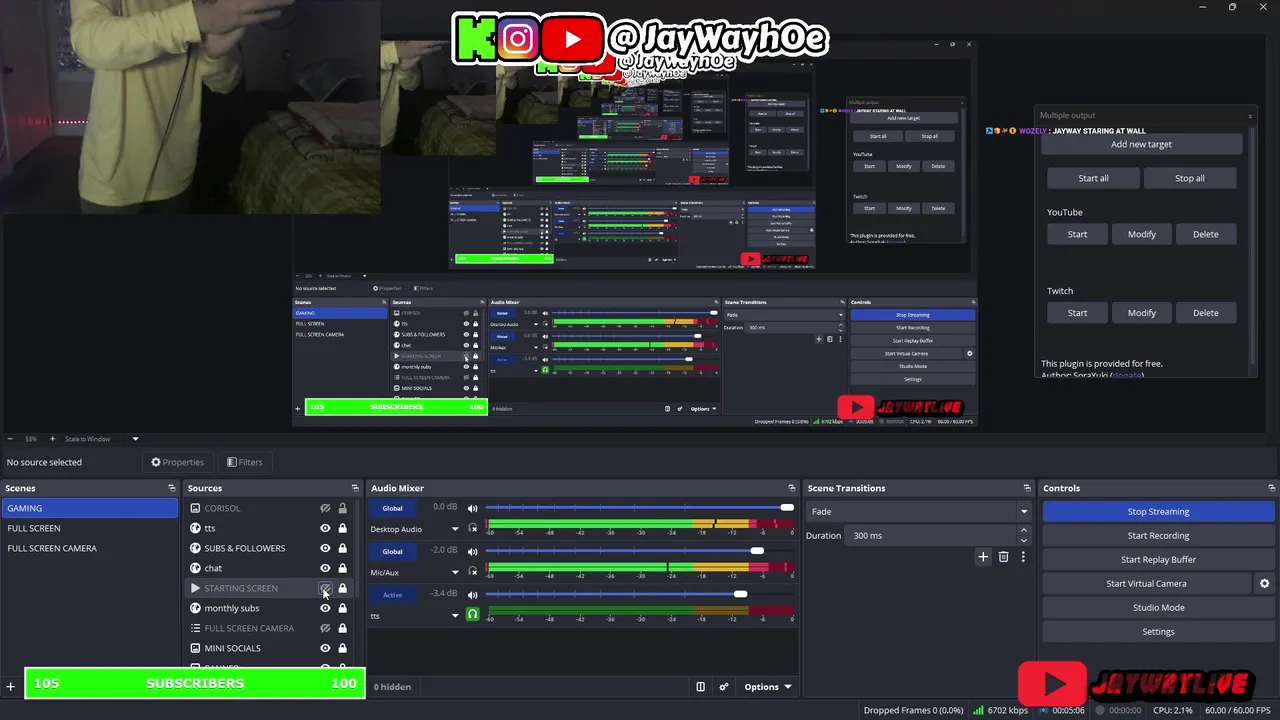Add a new scene with plus icon
Viewport: 1280px width, 720px height.
tap(11, 686)
